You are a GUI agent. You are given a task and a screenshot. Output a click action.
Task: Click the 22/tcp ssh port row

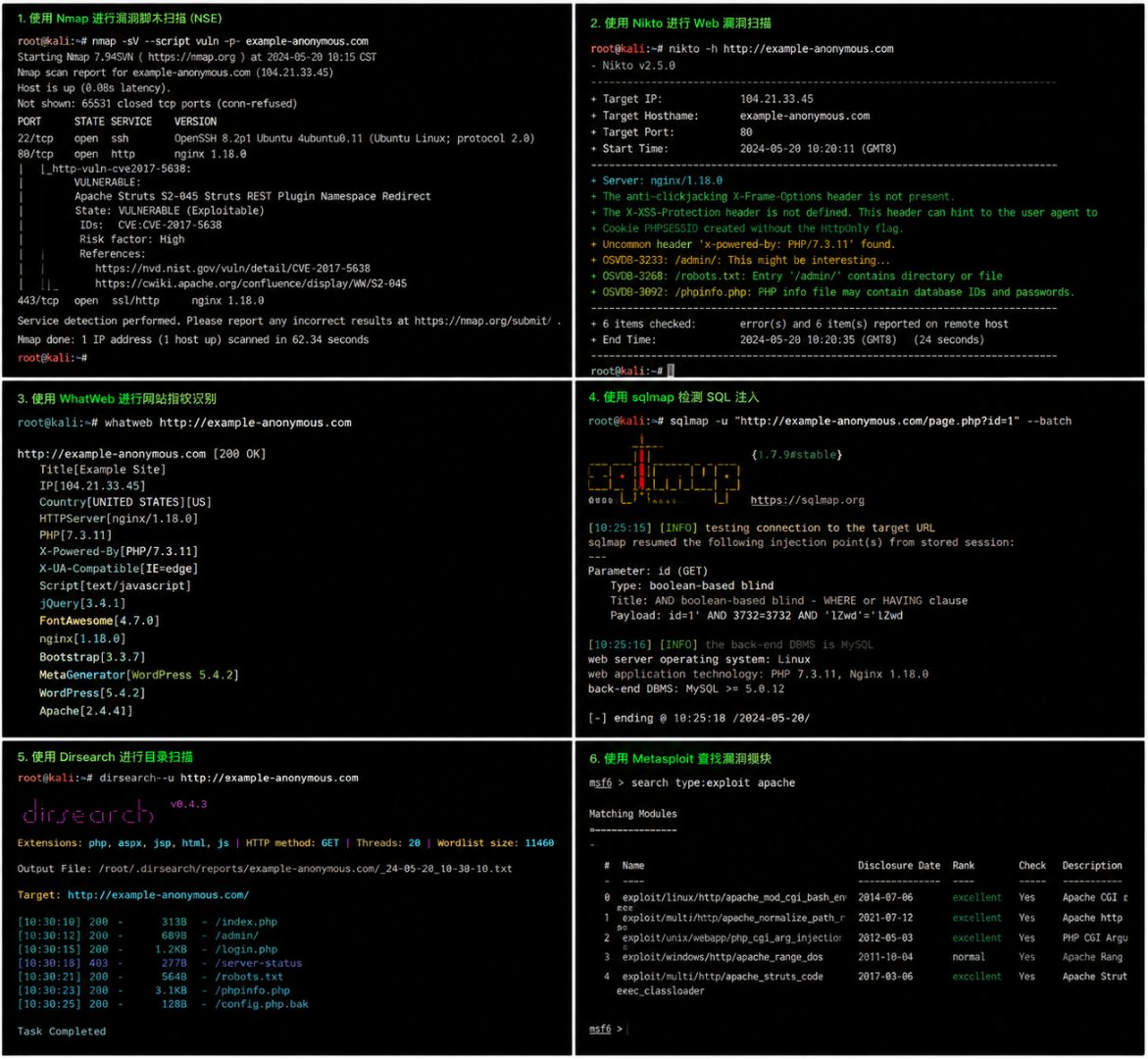tap(276, 138)
